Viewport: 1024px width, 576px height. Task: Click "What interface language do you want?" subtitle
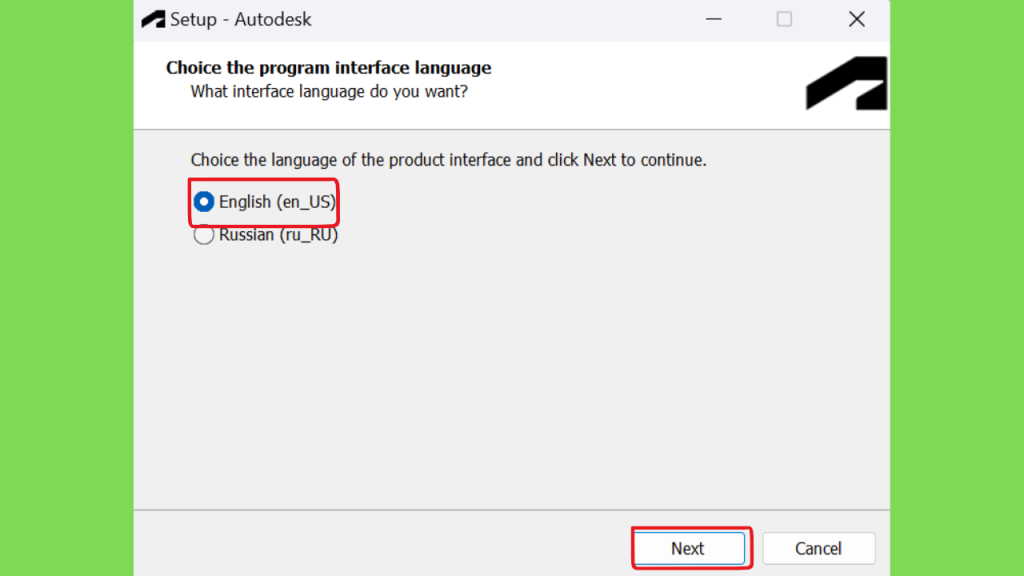tap(329, 91)
